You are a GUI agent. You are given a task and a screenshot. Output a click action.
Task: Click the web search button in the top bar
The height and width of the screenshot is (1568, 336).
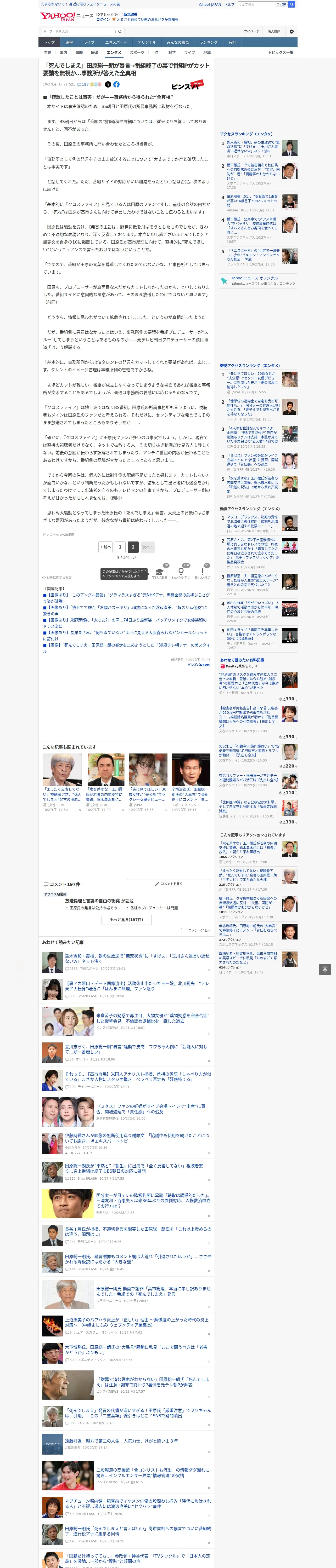(292, 4)
